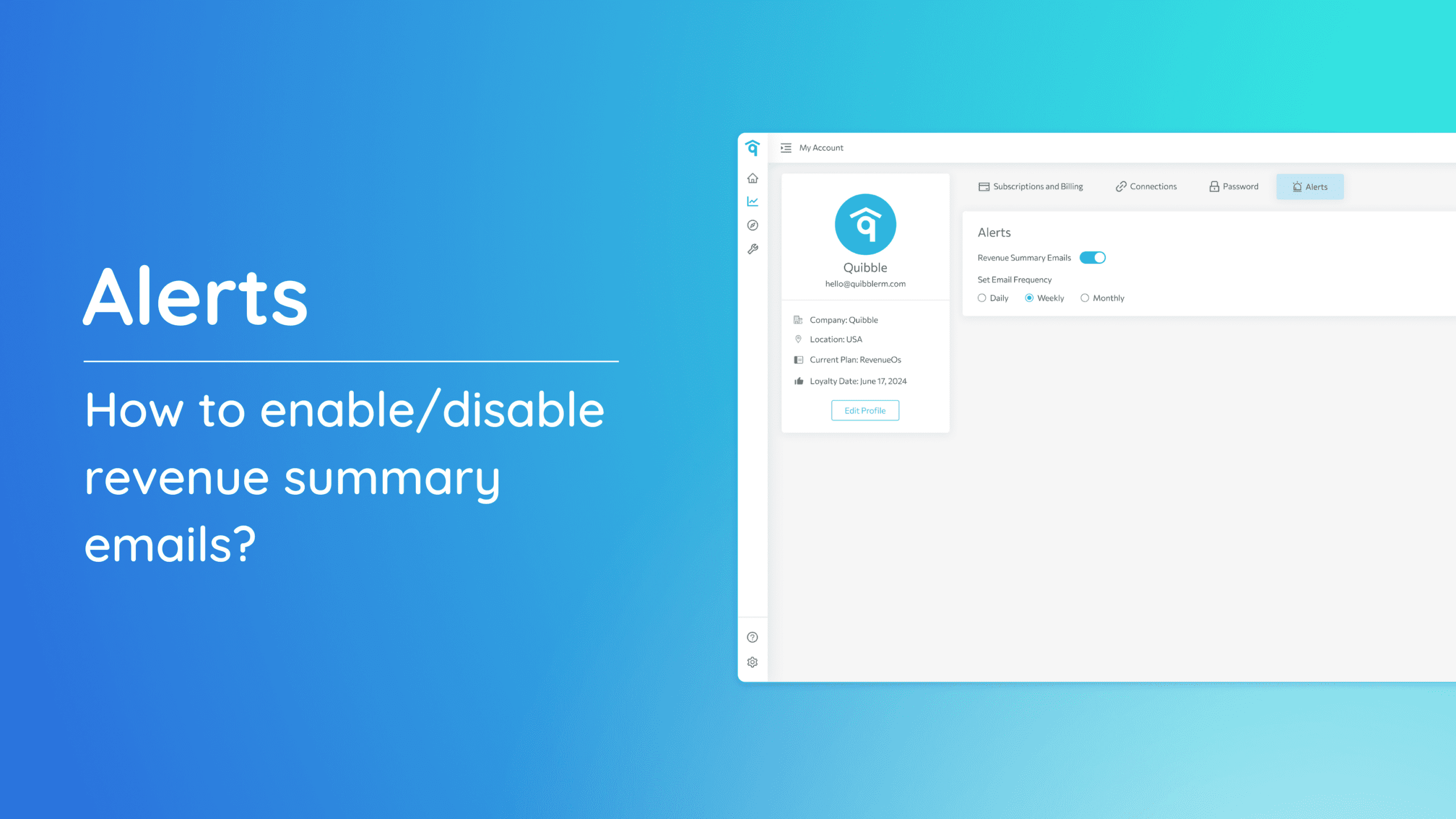
Task: Click the Revenue Summary Emails label
Action: tap(1024, 258)
